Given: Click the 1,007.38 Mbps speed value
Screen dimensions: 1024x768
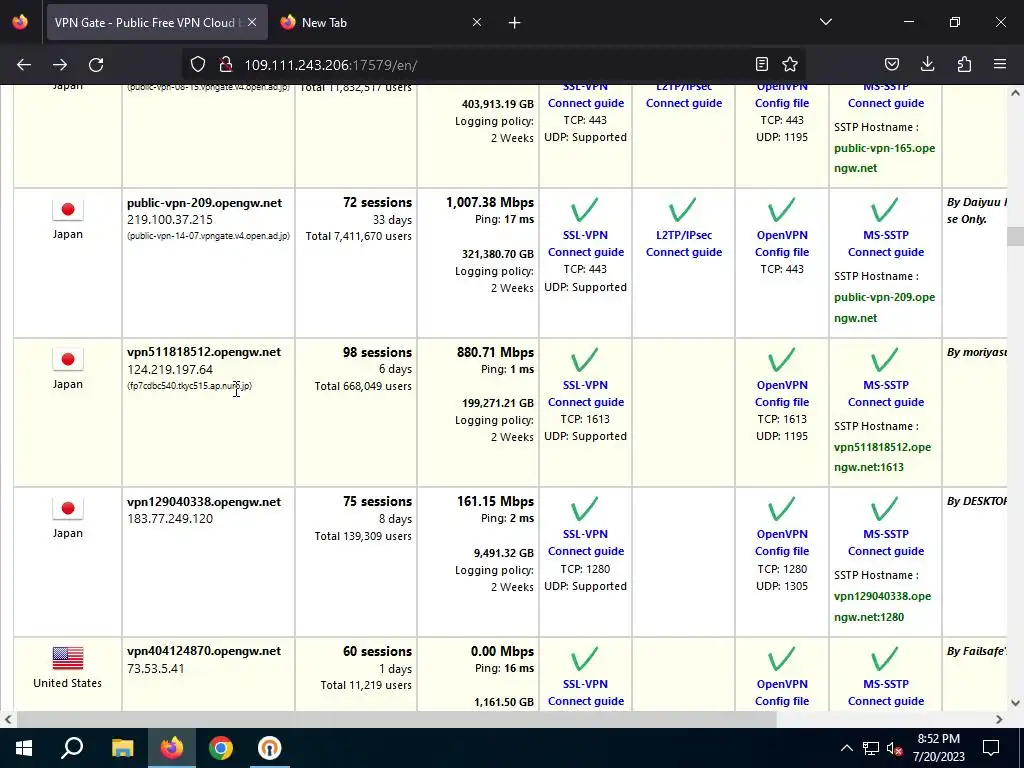Looking at the screenshot, I should pyautogui.click(x=490, y=202).
